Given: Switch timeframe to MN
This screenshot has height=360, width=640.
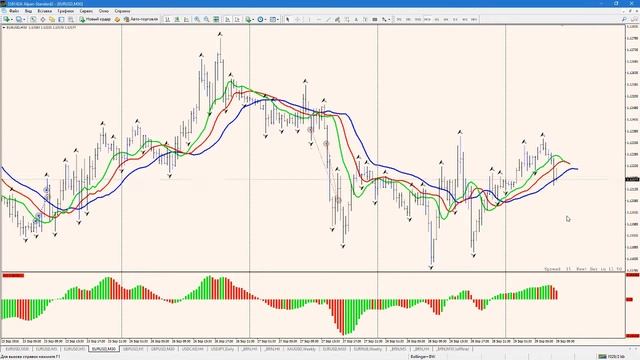Looking at the screenshot, I should [x=474, y=19].
